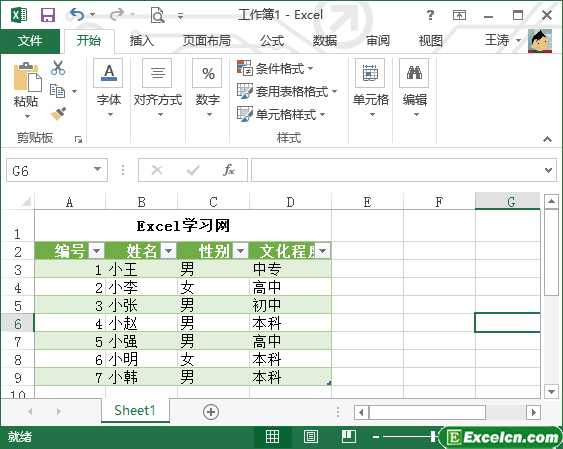Customize quick access toolbar dropdown

181,15
